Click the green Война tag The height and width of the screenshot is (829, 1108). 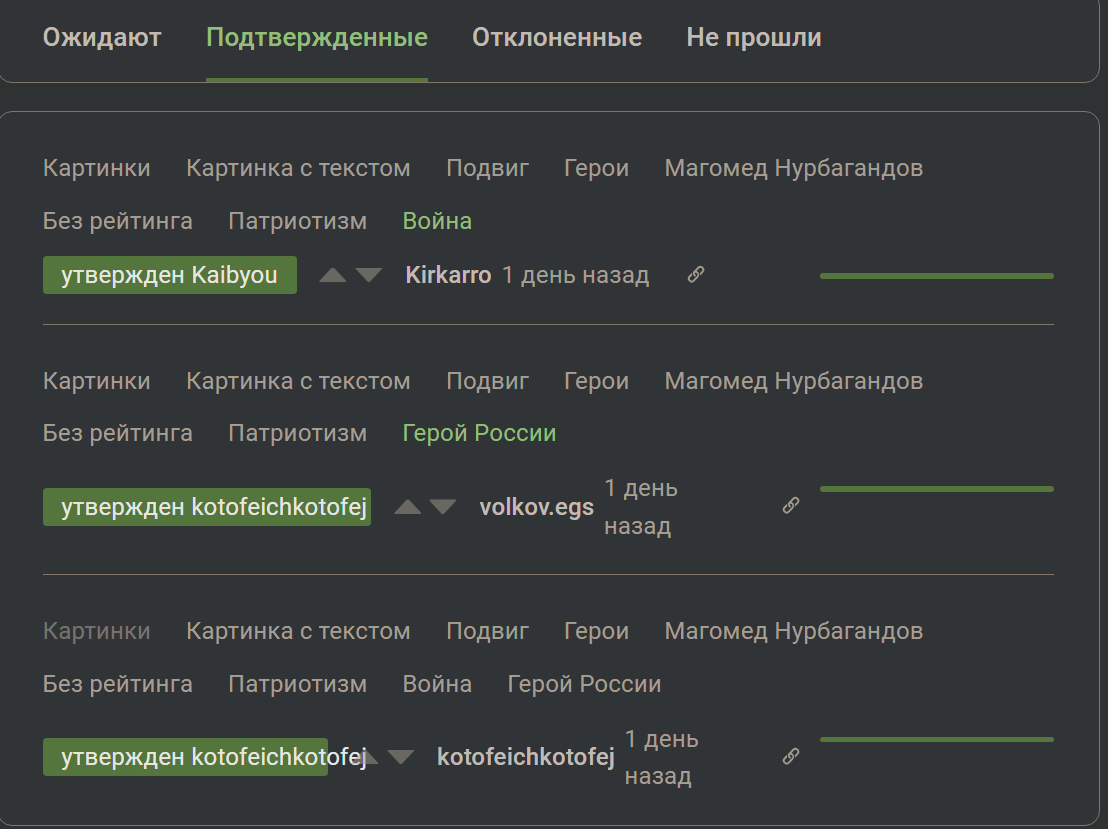[437, 221]
